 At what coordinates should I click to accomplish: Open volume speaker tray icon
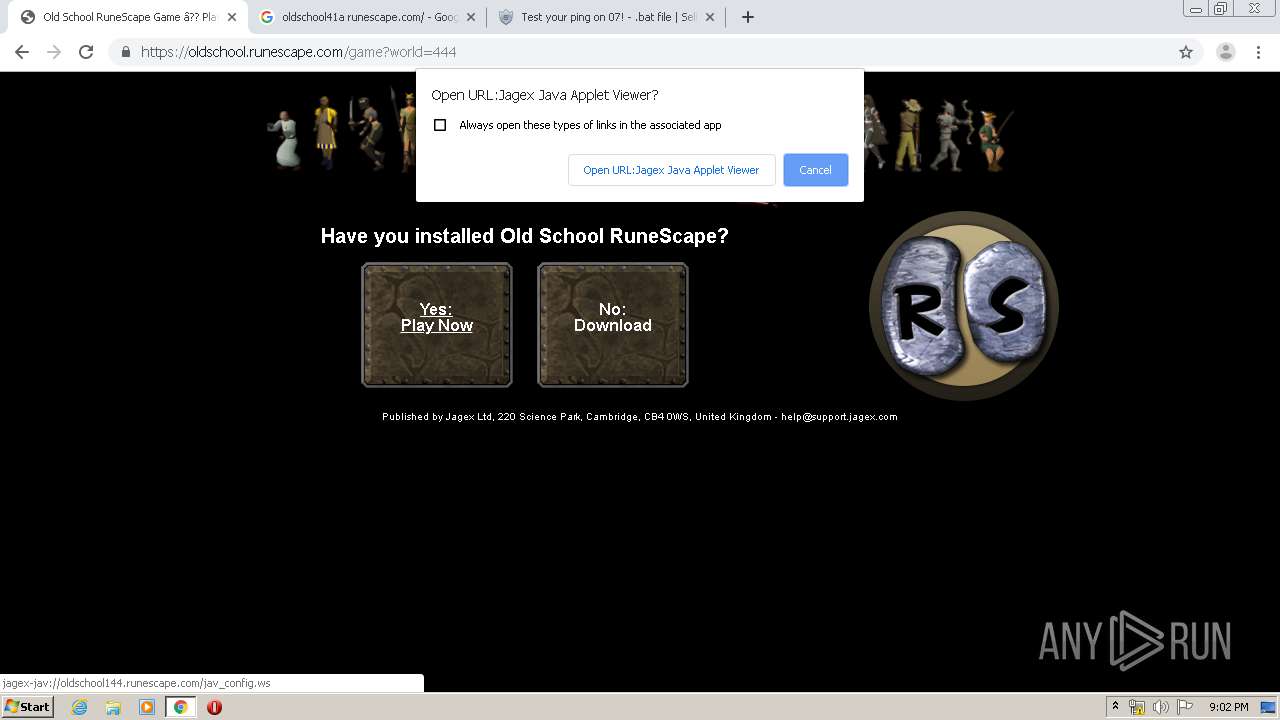point(1160,707)
